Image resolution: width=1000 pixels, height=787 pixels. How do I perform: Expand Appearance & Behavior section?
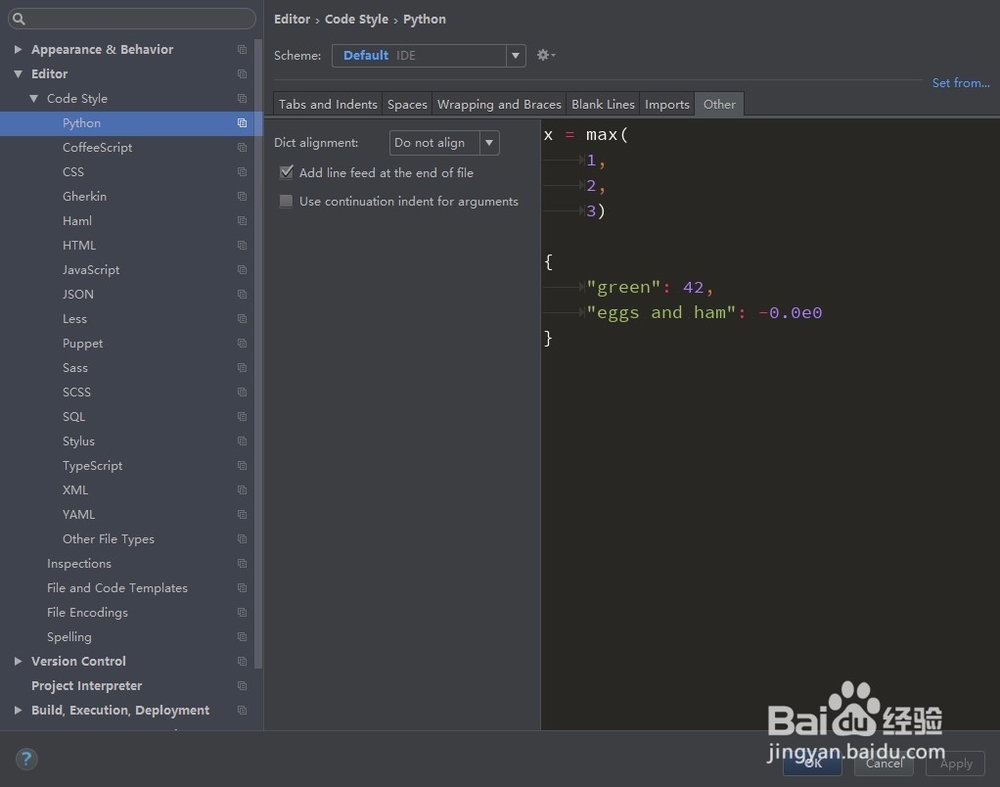pos(18,49)
